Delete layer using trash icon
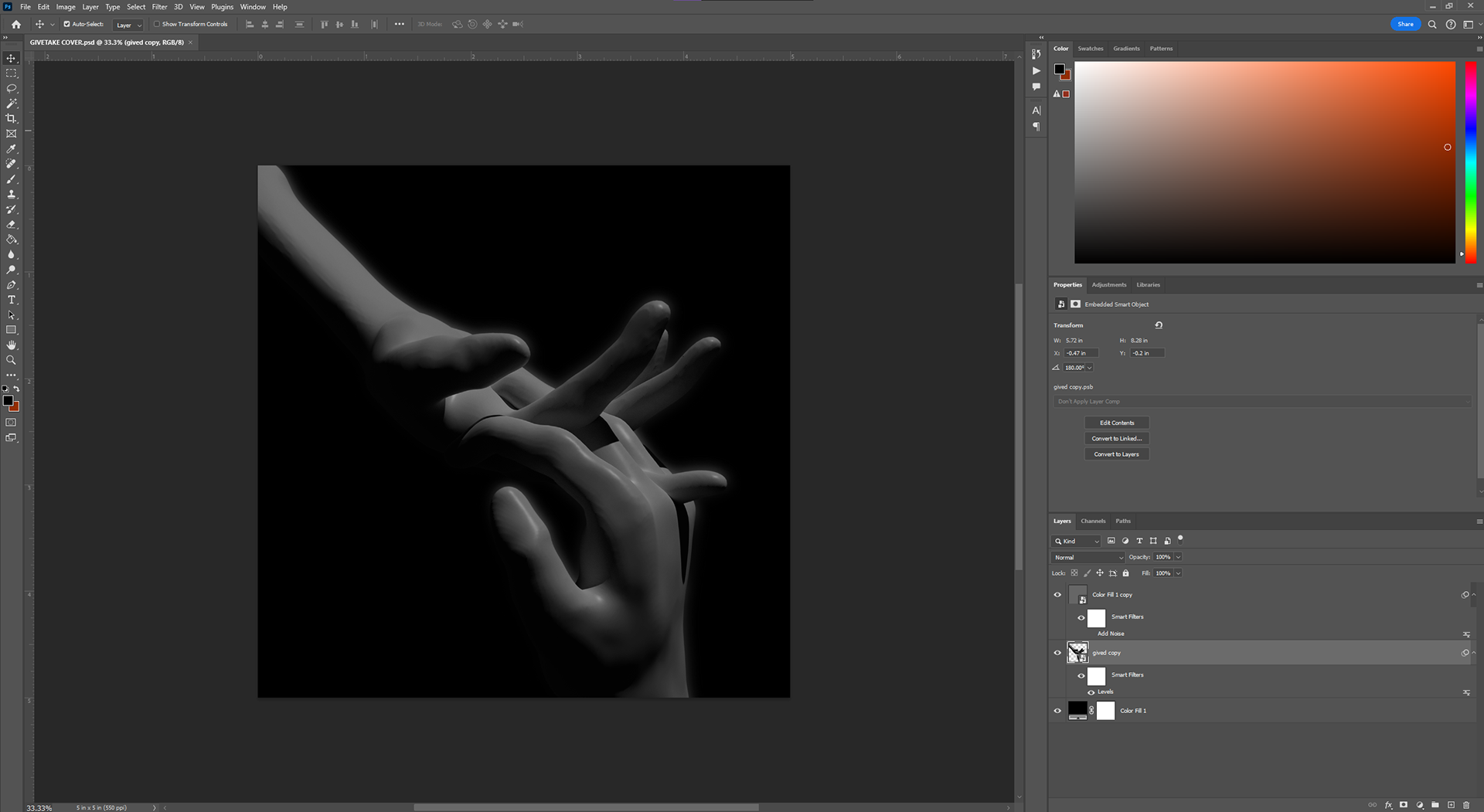The image size is (1484, 812). click(x=1466, y=805)
